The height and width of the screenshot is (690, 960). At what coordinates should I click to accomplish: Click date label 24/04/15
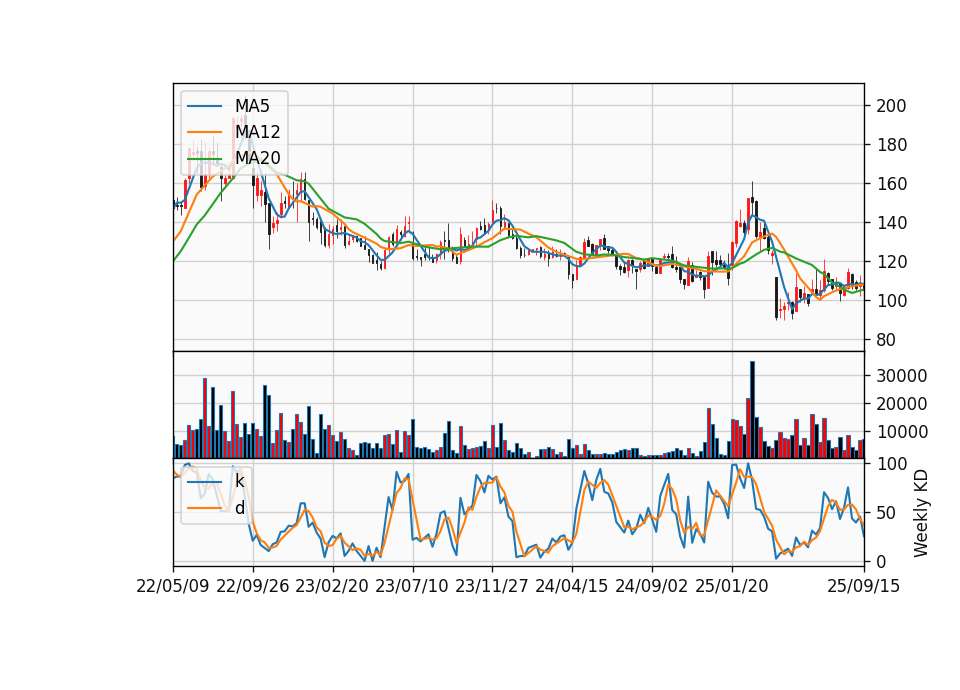pos(572,586)
